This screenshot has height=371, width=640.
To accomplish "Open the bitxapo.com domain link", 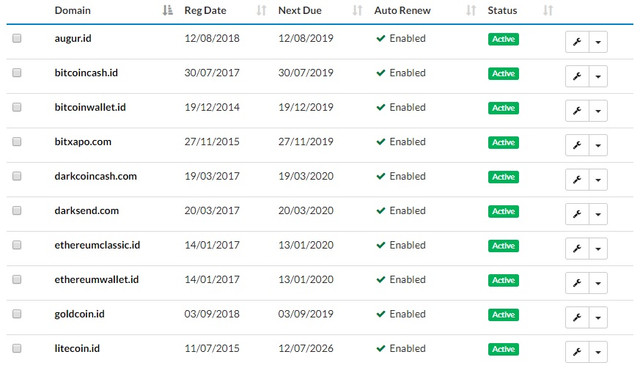I will [83, 142].
